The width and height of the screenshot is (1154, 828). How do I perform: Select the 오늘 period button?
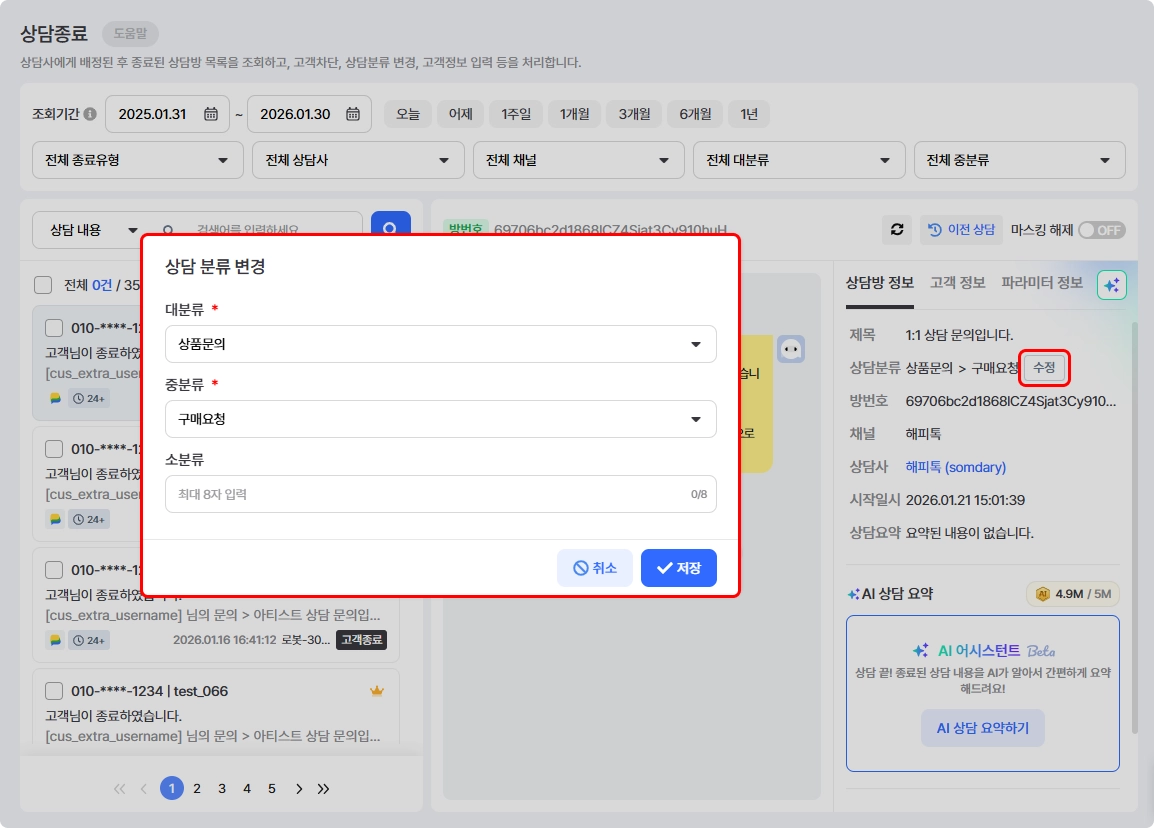coord(408,114)
